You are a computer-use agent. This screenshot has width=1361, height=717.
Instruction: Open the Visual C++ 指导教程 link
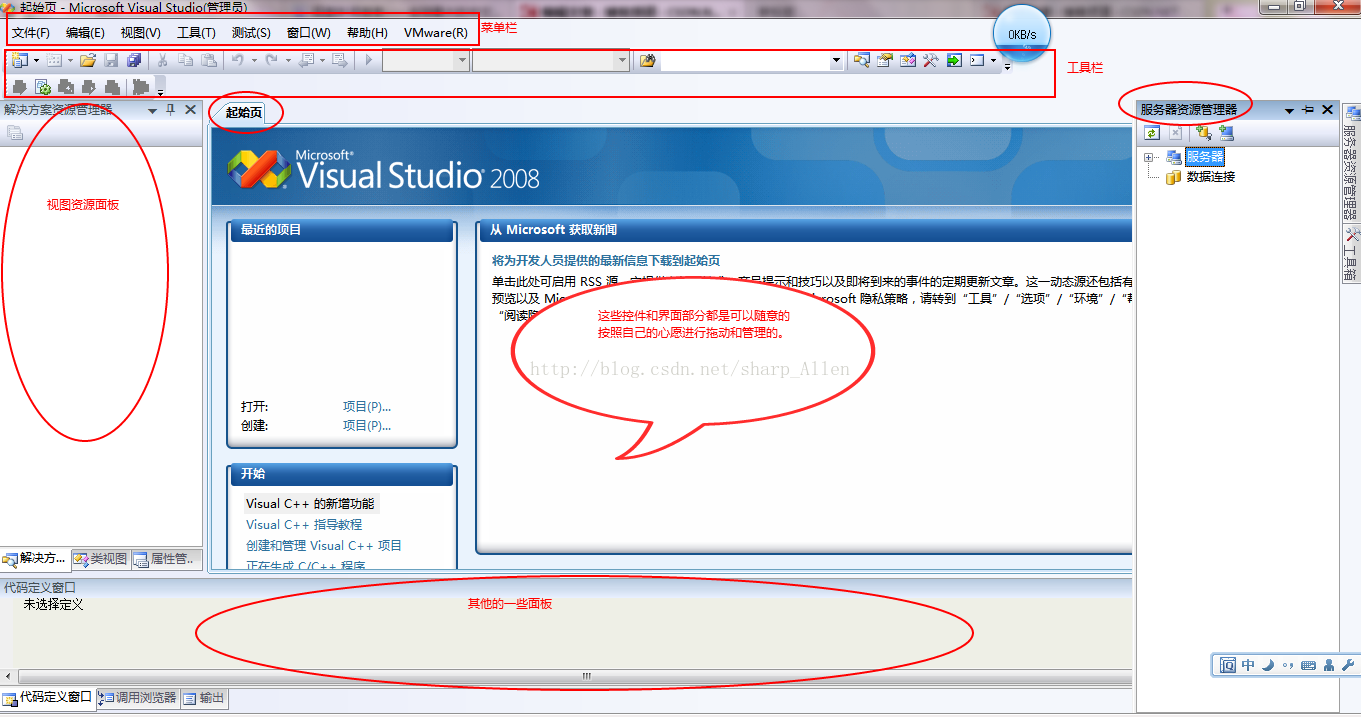click(x=304, y=524)
